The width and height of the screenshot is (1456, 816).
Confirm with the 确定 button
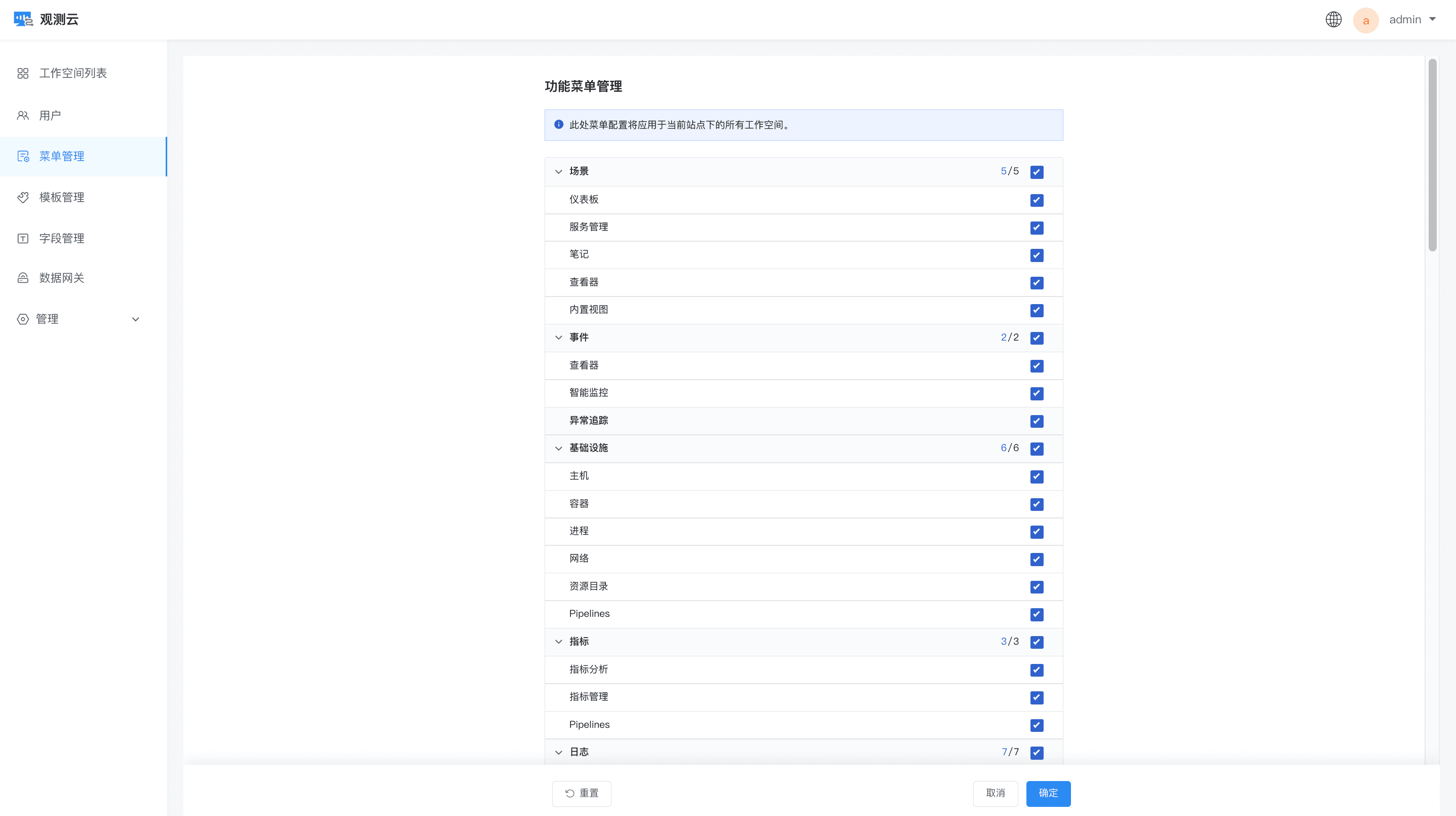[x=1049, y=793]
